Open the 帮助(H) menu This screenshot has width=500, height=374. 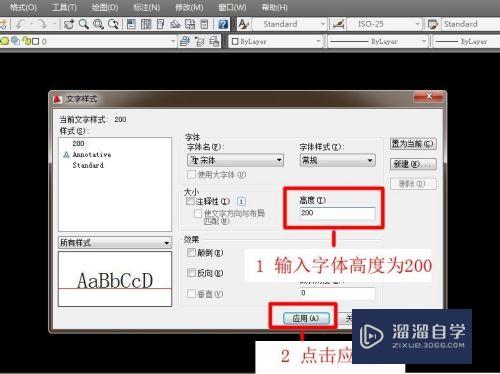(x=274, y=7)
